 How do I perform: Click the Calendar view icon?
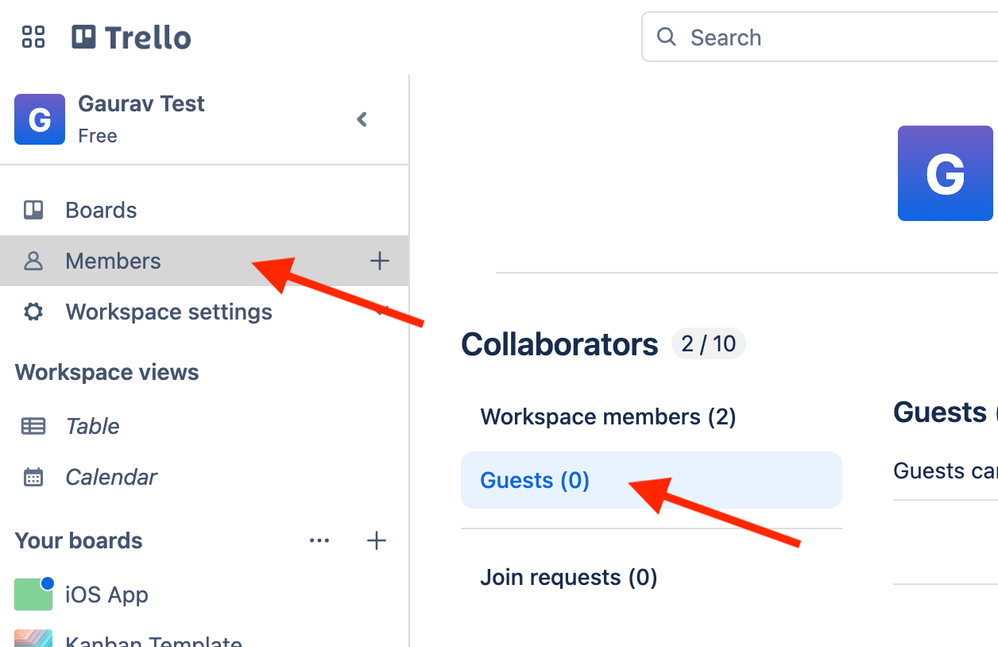click(x=33, y=477)
